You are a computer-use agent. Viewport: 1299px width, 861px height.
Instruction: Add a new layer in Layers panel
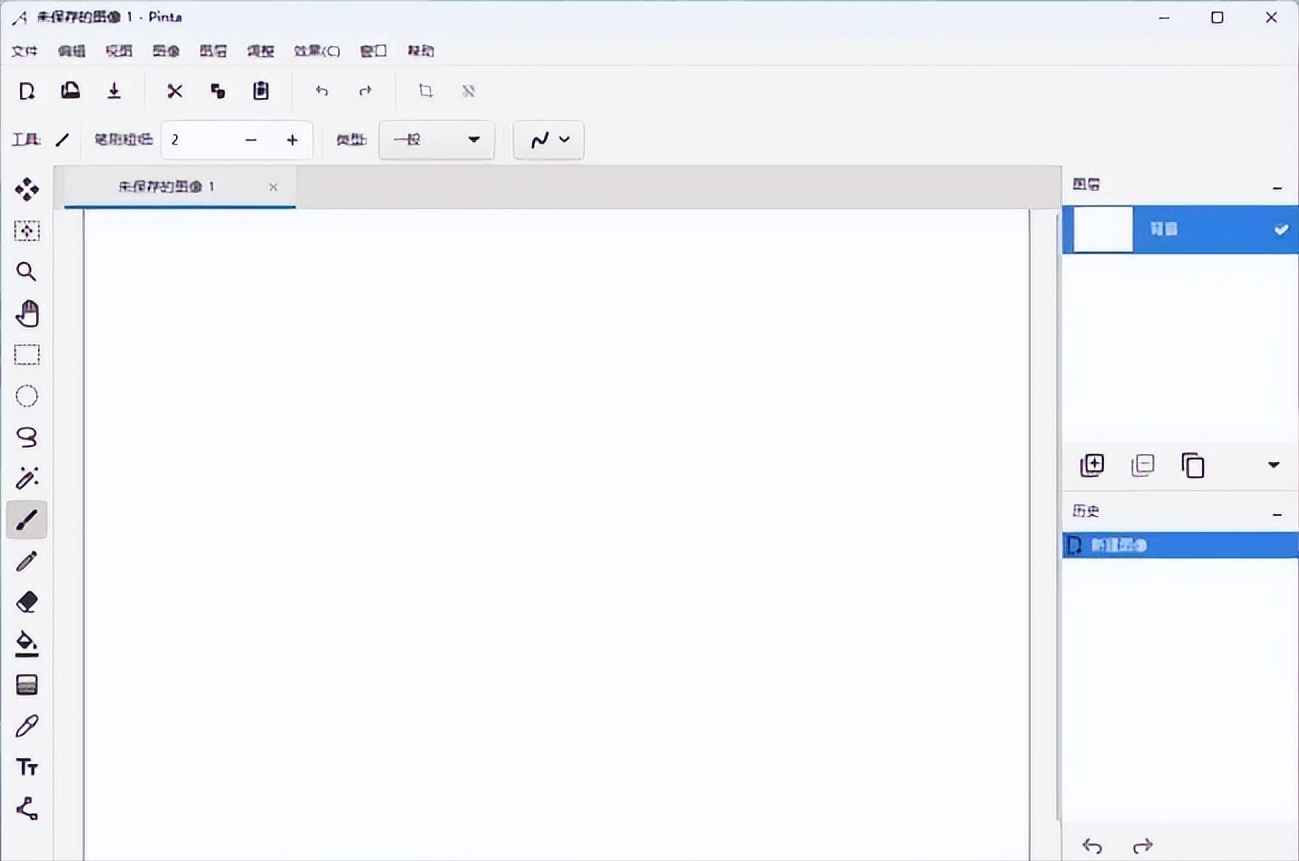[x=1092, y=465]
